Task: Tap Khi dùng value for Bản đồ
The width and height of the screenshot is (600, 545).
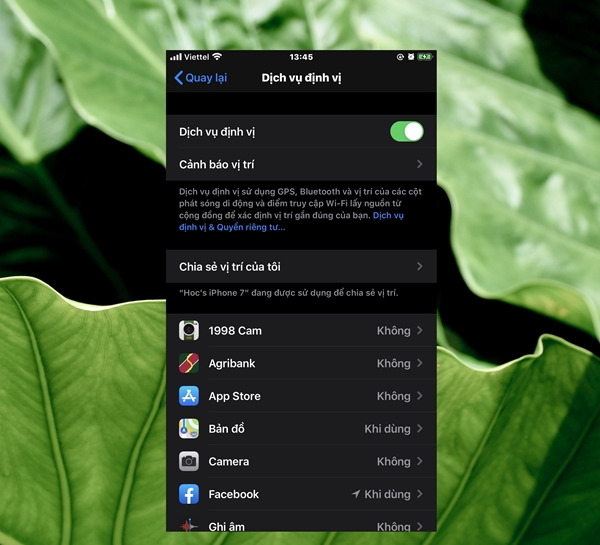Action: [x=387, y=429]
